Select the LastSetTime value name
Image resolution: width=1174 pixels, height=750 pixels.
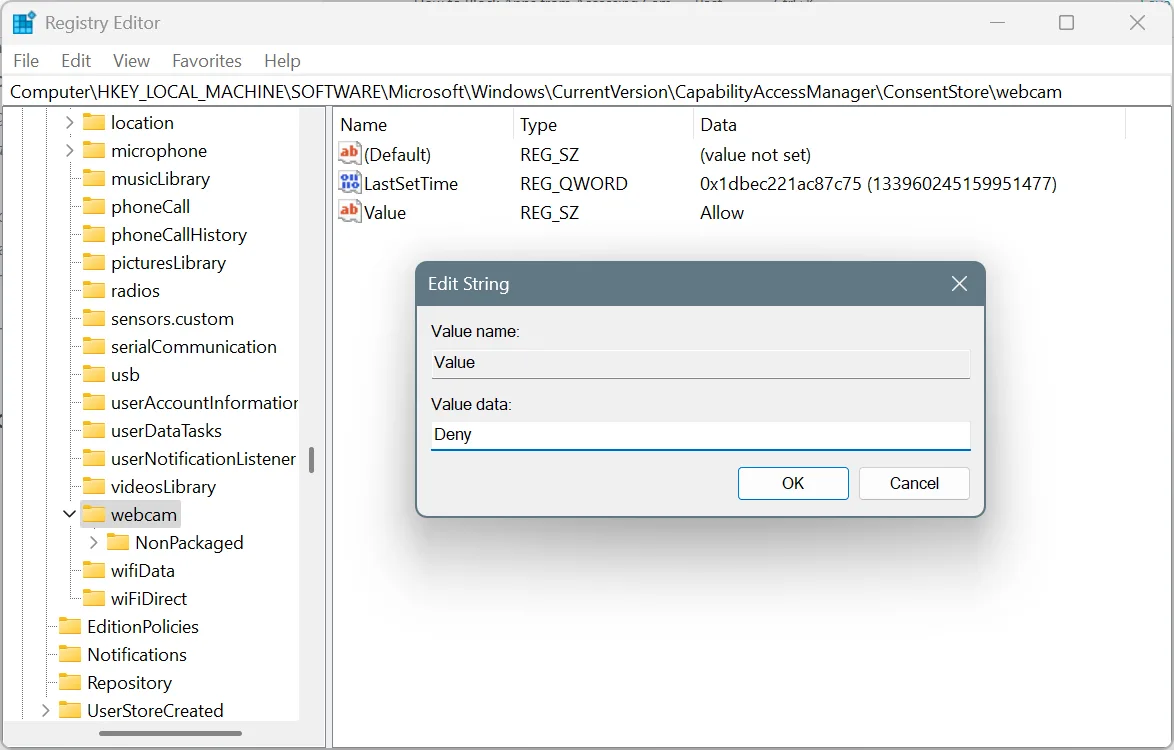410,183
